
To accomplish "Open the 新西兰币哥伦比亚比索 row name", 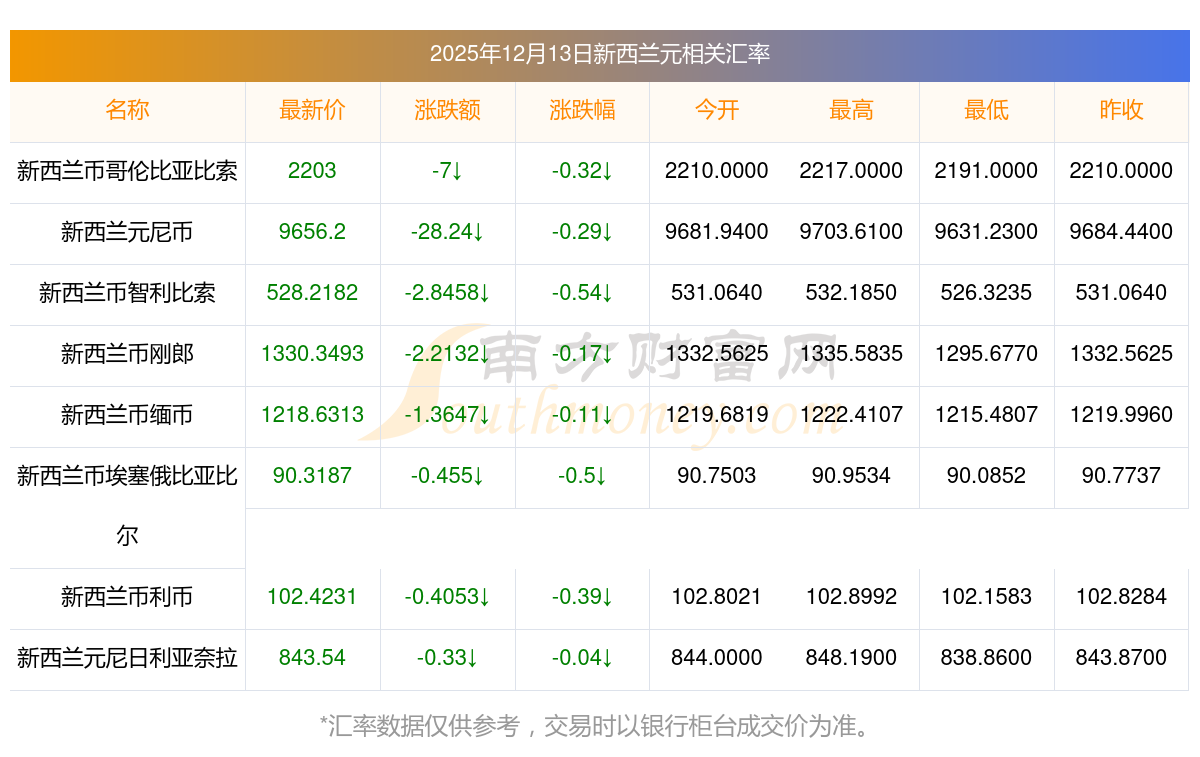I will pyautogui.click(x=127, y=171).
